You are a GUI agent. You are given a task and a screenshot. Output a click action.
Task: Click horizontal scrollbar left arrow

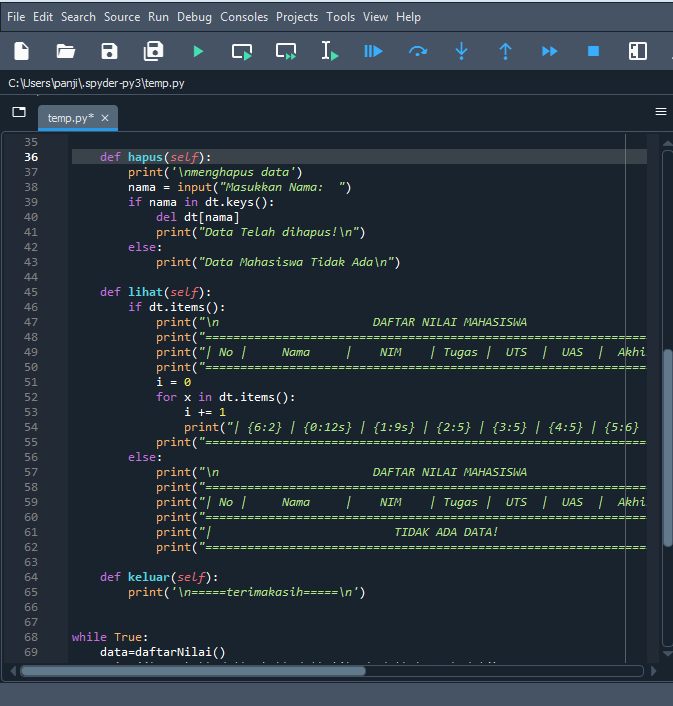[x=13, y=671]
